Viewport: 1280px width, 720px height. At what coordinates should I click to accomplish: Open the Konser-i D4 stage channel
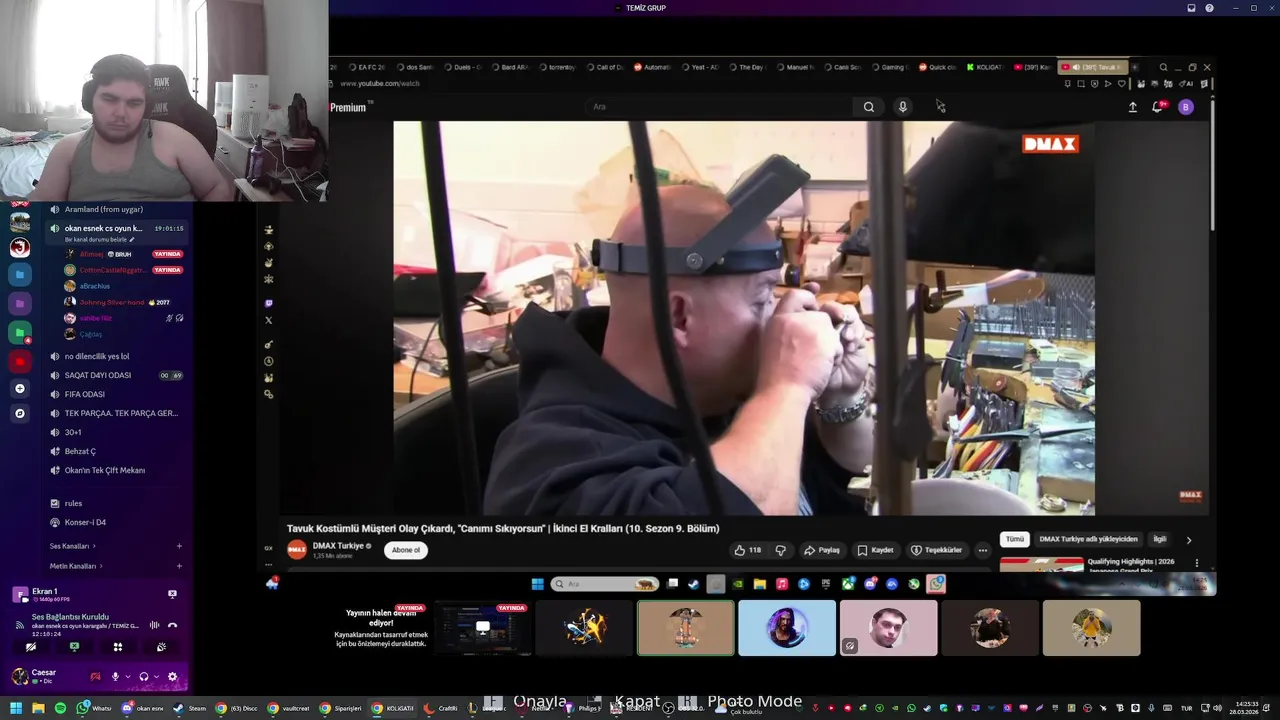coord(117,522)
